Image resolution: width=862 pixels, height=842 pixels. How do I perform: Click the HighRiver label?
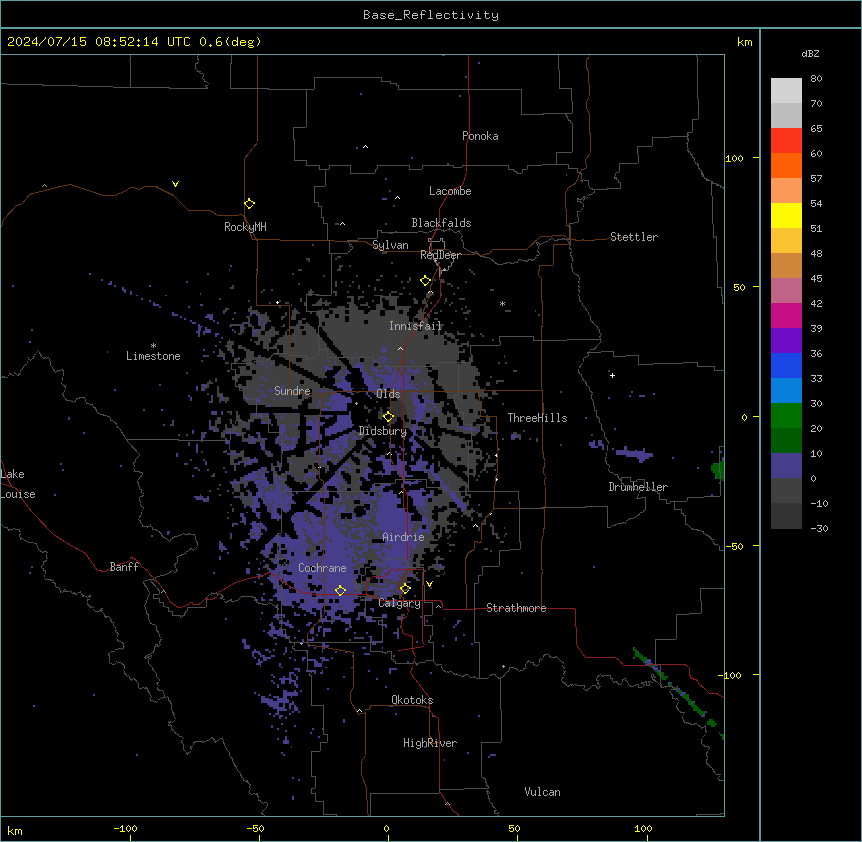pos(430,743)
